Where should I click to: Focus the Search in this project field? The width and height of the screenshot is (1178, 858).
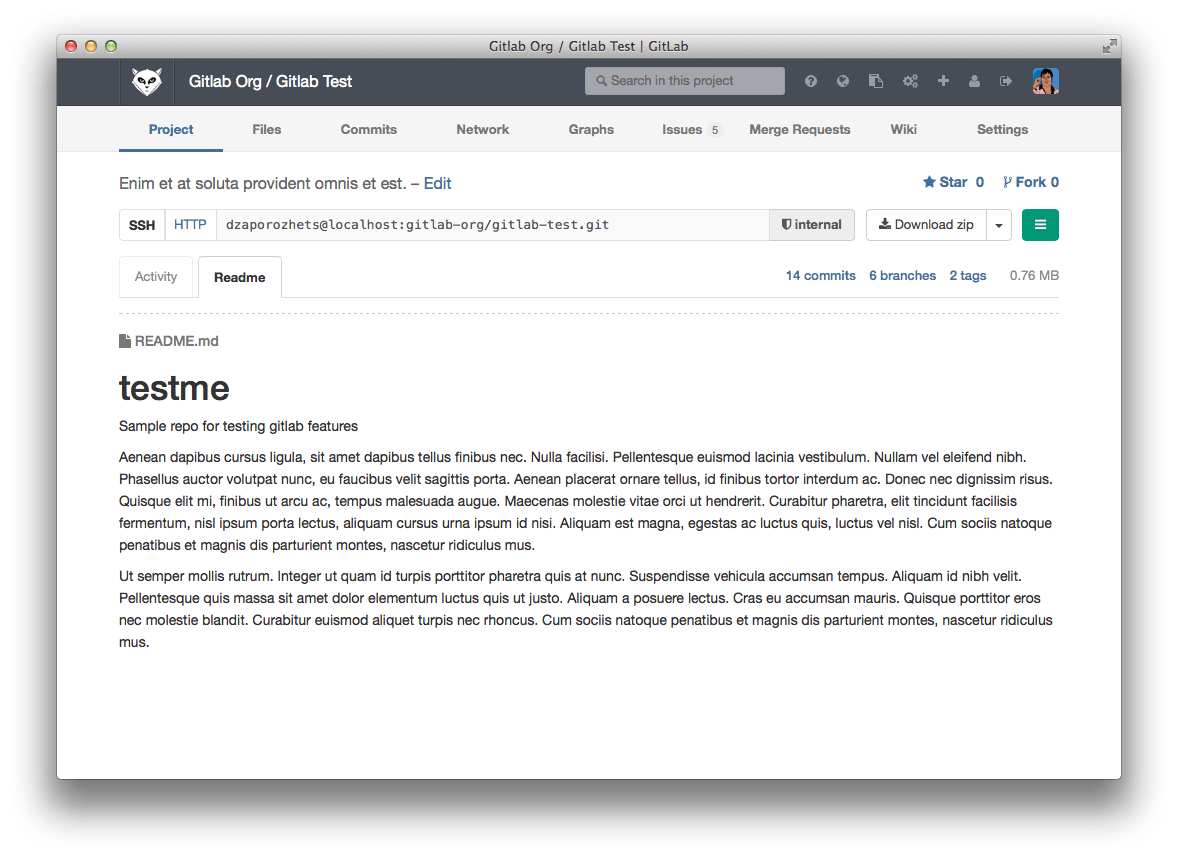pyautogui.click(x=685, y=81)
